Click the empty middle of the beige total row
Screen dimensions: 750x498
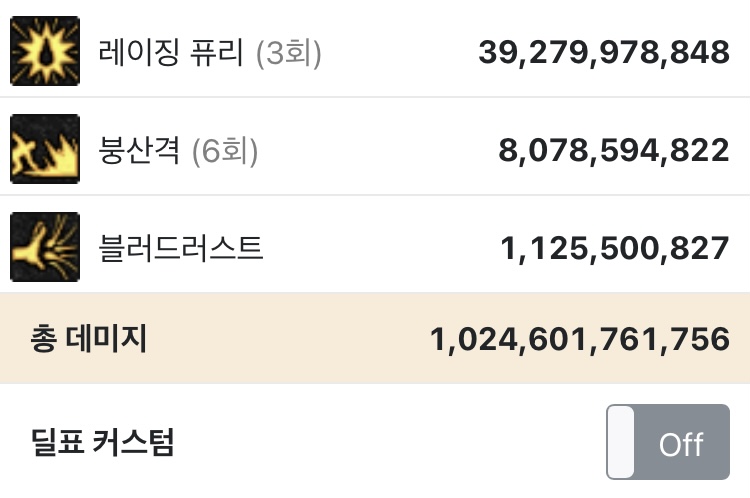pyautogui.click(x=290, y=340)
